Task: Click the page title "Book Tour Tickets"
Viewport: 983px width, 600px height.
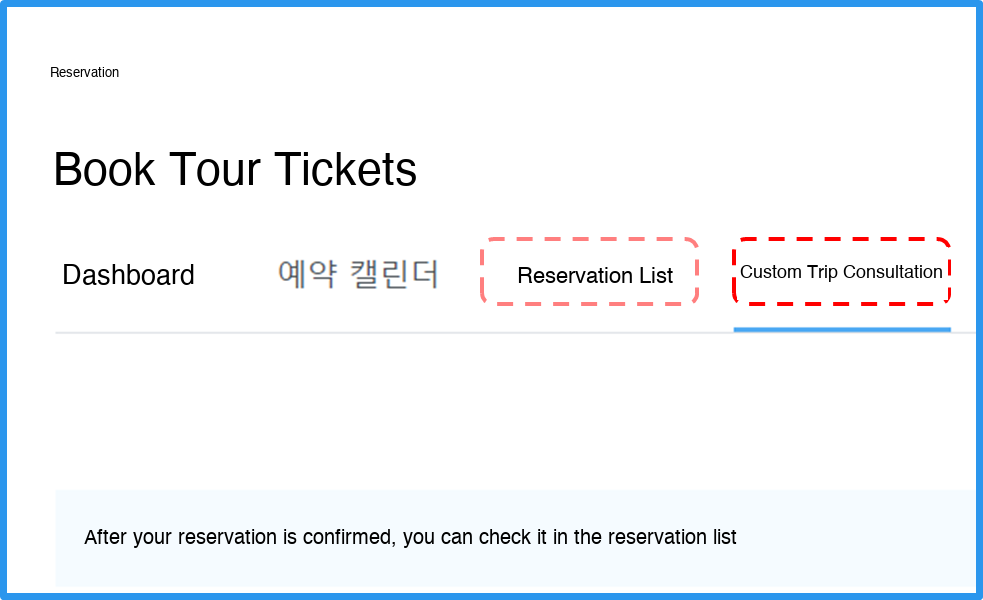Action: [235, 169]
